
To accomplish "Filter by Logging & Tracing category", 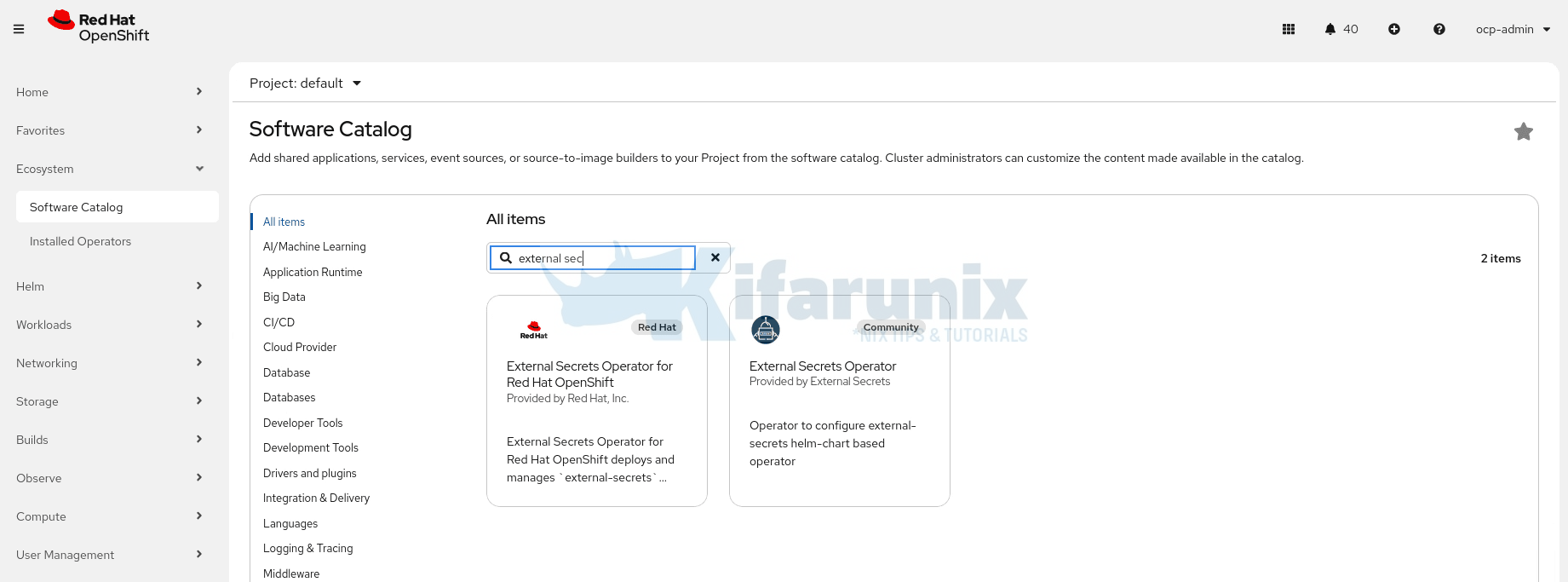I will (x=307, y=548).
